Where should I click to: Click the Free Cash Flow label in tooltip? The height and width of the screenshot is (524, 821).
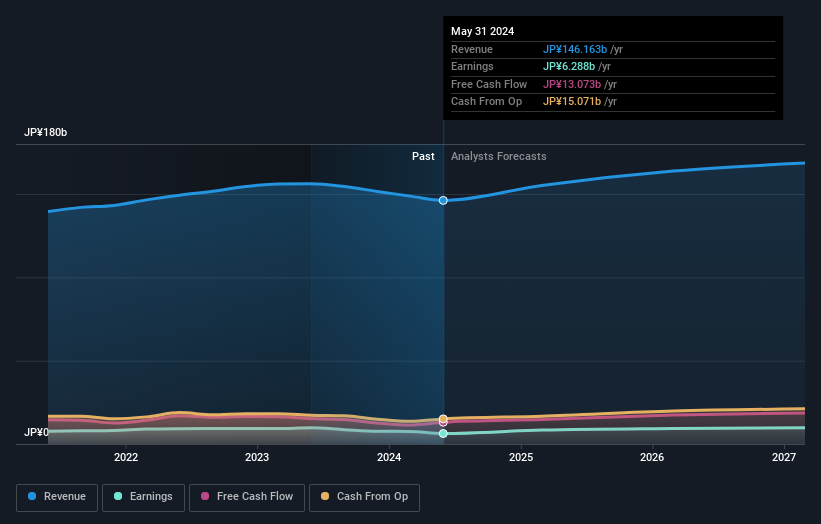tap(489, 84)
